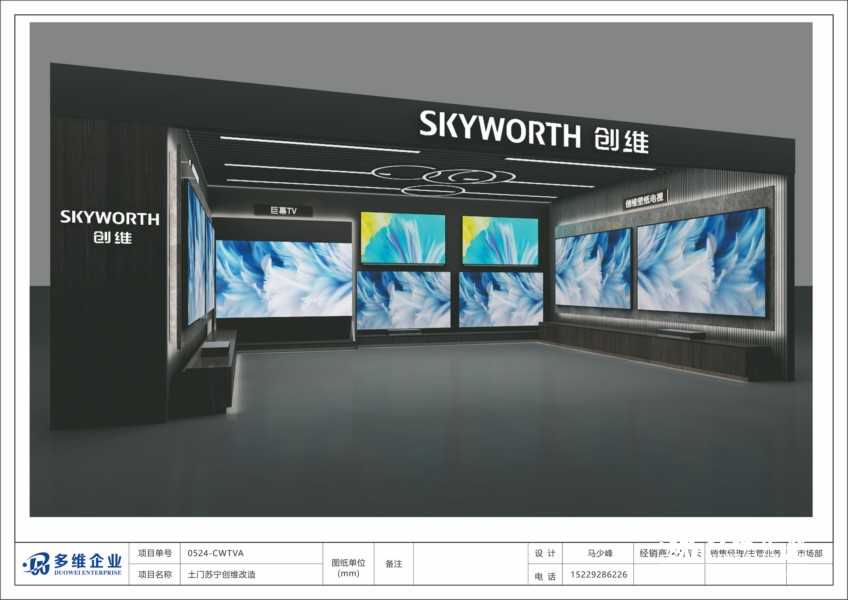
Task: Click the circular ring ceiling light fixture
Action: pyautogui.click(x=443, y=179)
